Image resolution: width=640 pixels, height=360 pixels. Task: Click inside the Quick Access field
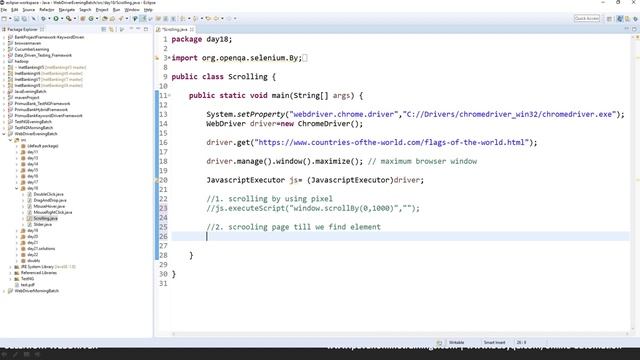pos(587,18)
